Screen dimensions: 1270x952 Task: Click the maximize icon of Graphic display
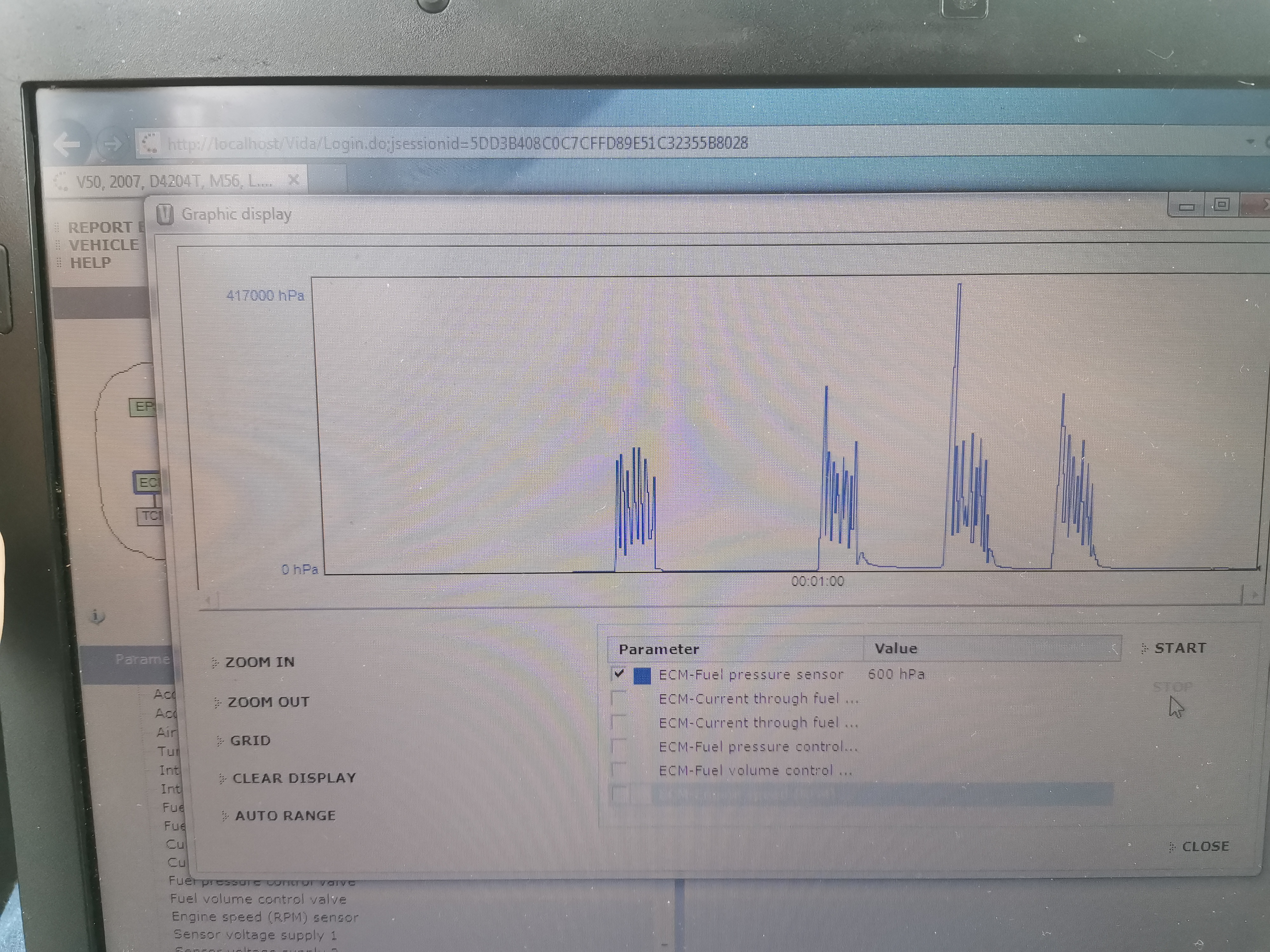(x=1221, y=205)
